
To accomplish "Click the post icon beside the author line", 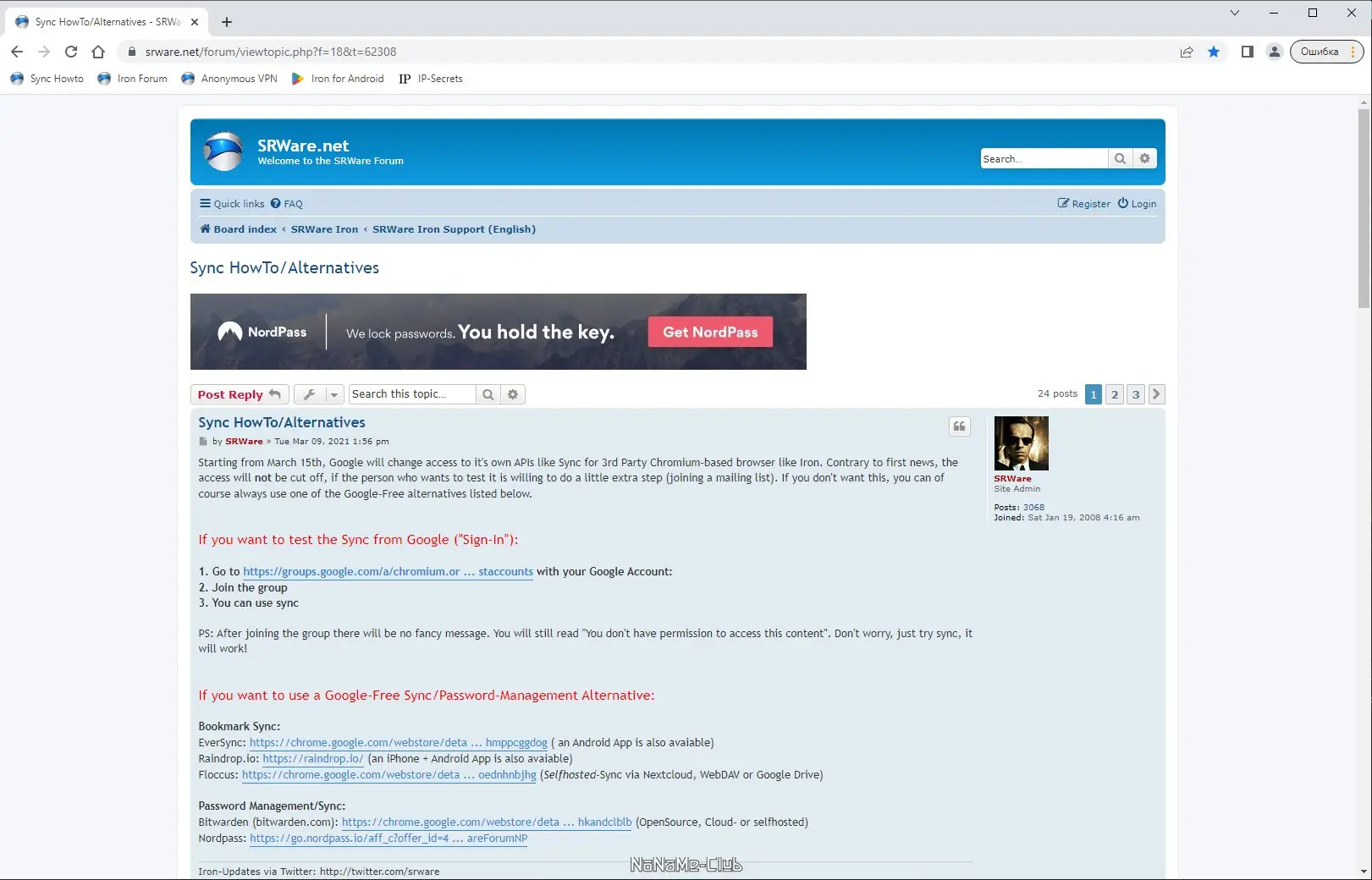I will (x=203, y=442).
